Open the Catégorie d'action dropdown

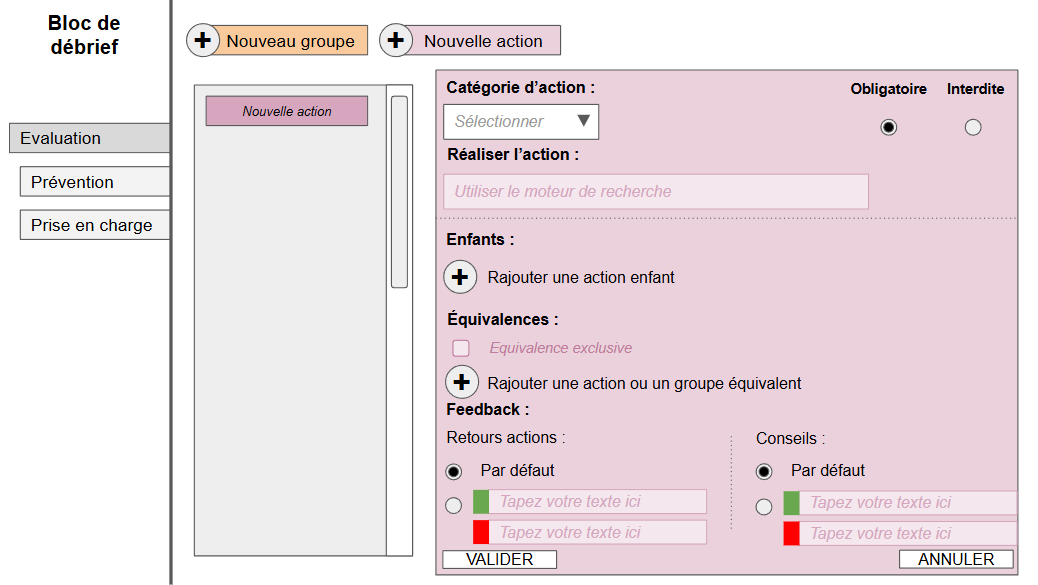pyautogui.click(x=521, y=121)
